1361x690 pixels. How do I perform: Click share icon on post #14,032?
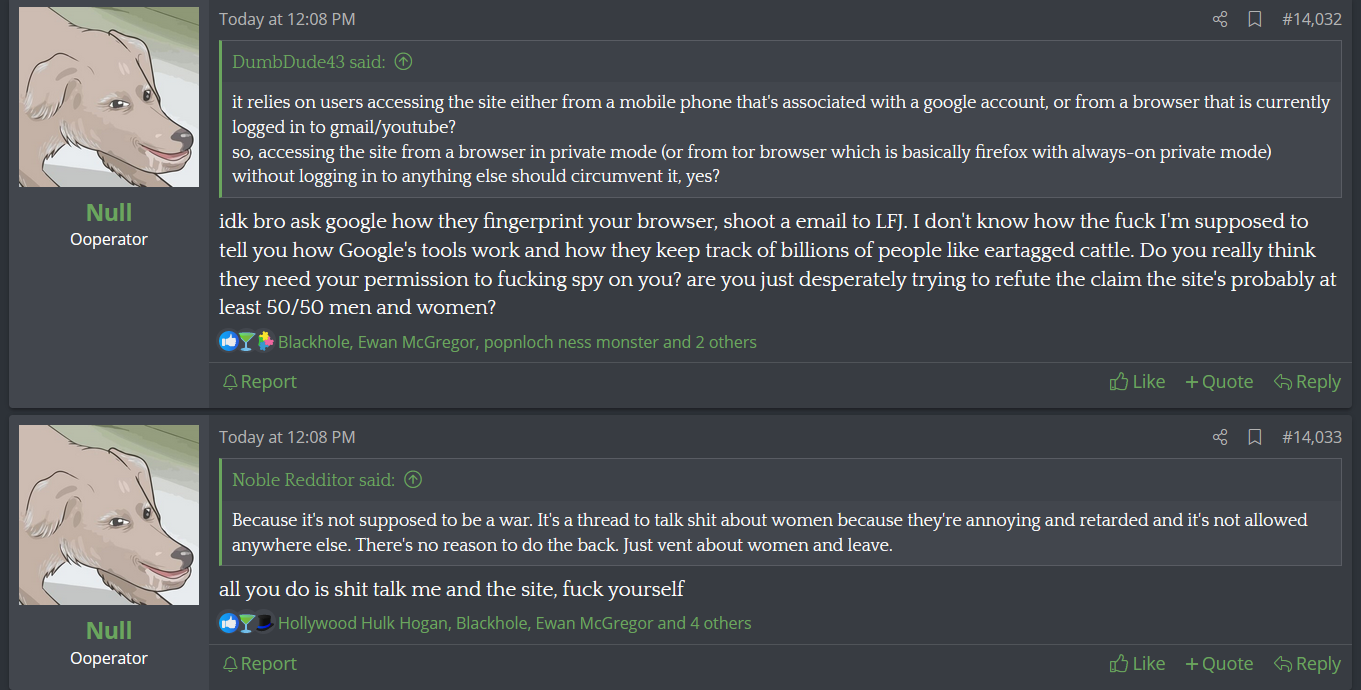pyautogui.click(x=1220, y=19)
